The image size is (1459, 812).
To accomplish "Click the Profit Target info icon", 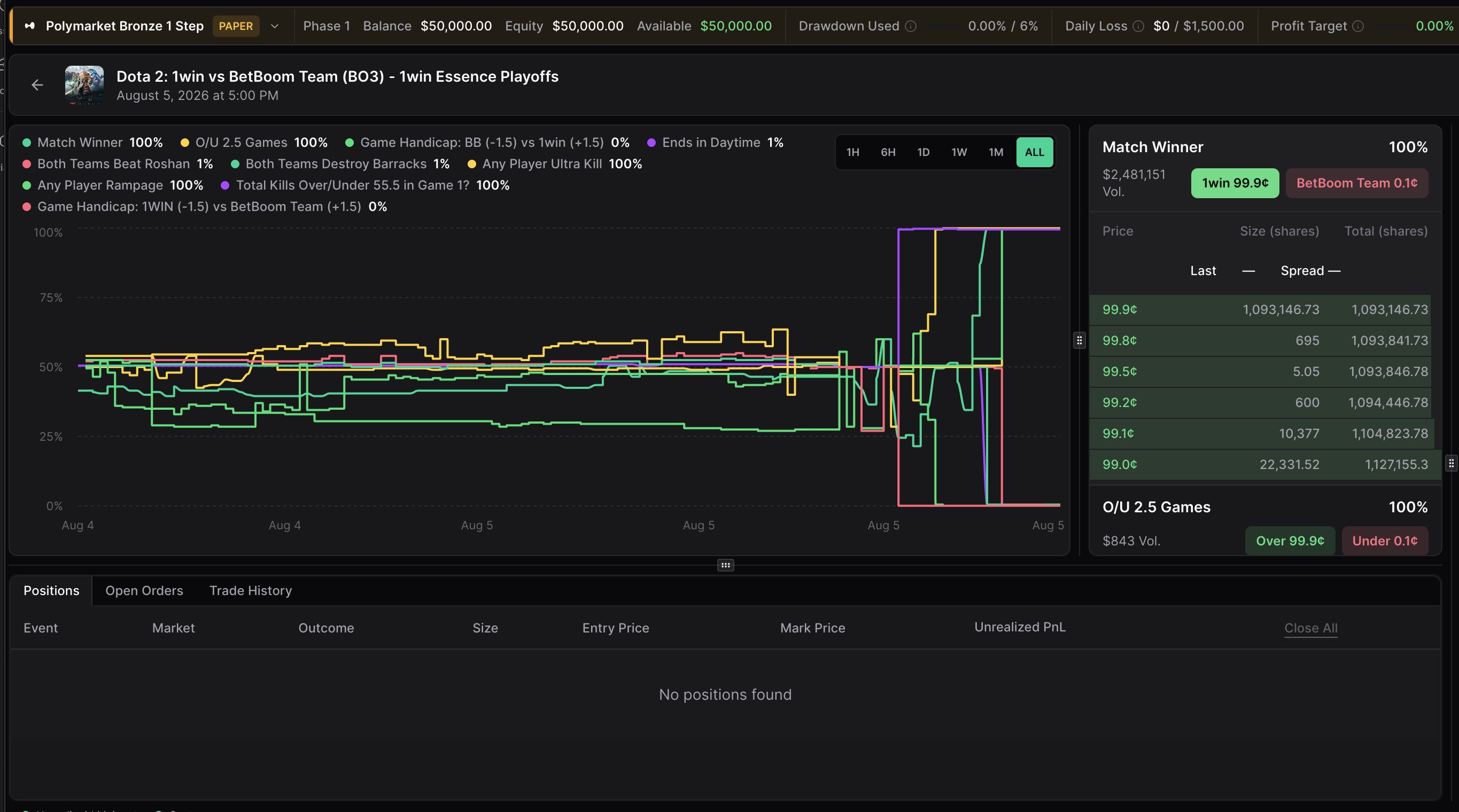I will point(1358,26).
